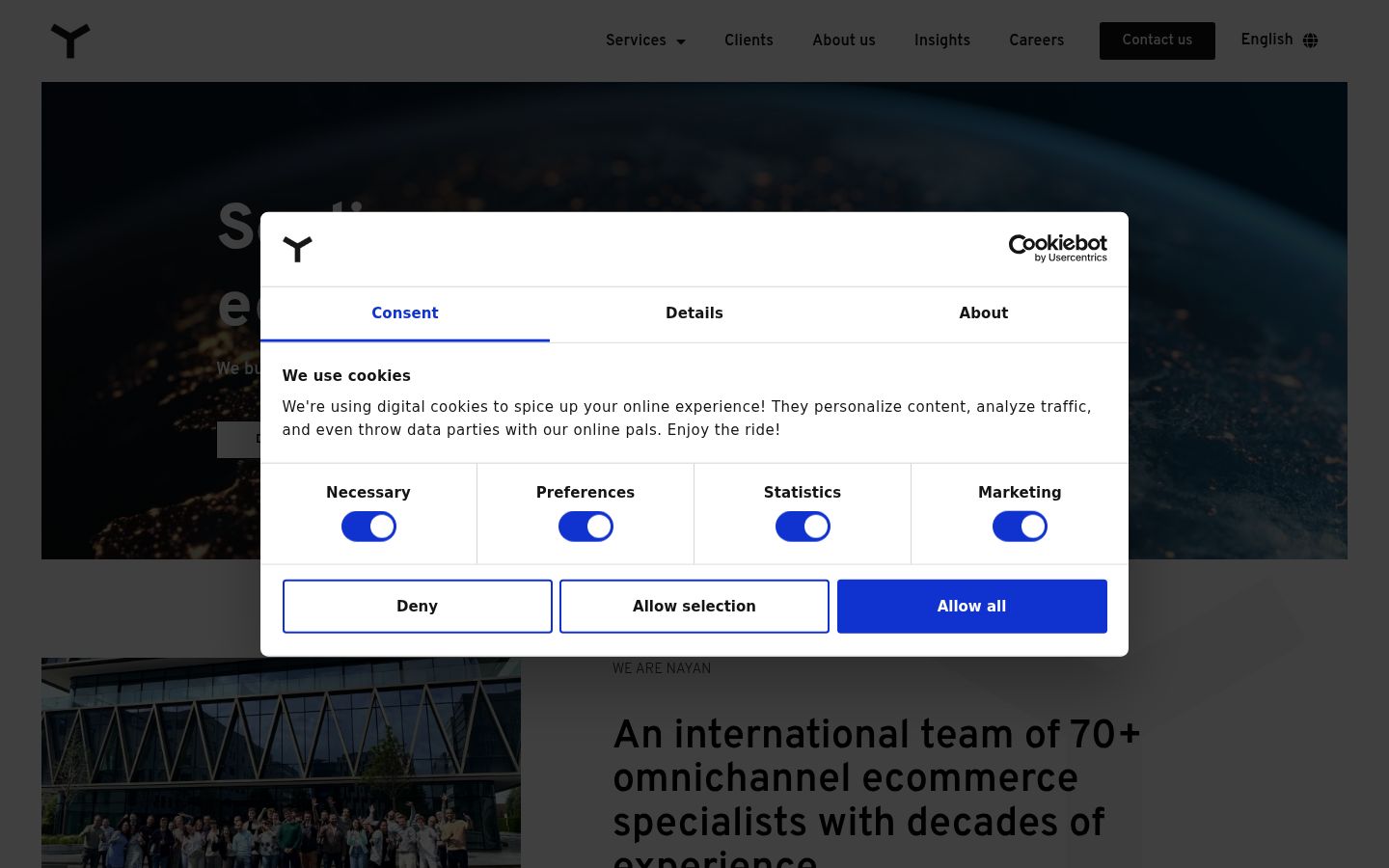Click the Contact us button

[x=1157, y=41]
